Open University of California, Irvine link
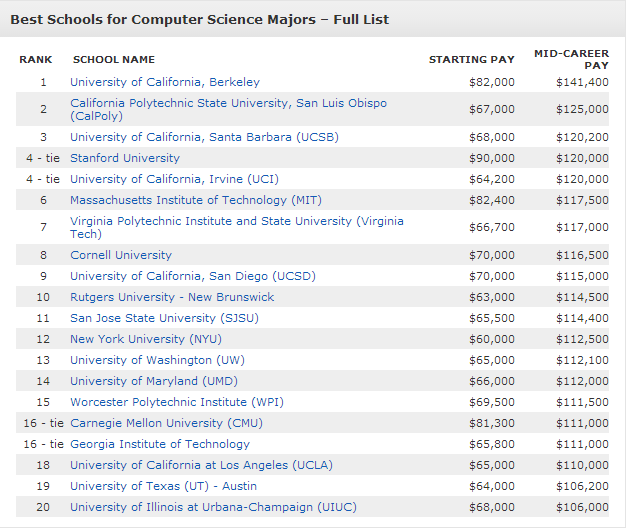The image size is (627, 531). click(174, 179)
